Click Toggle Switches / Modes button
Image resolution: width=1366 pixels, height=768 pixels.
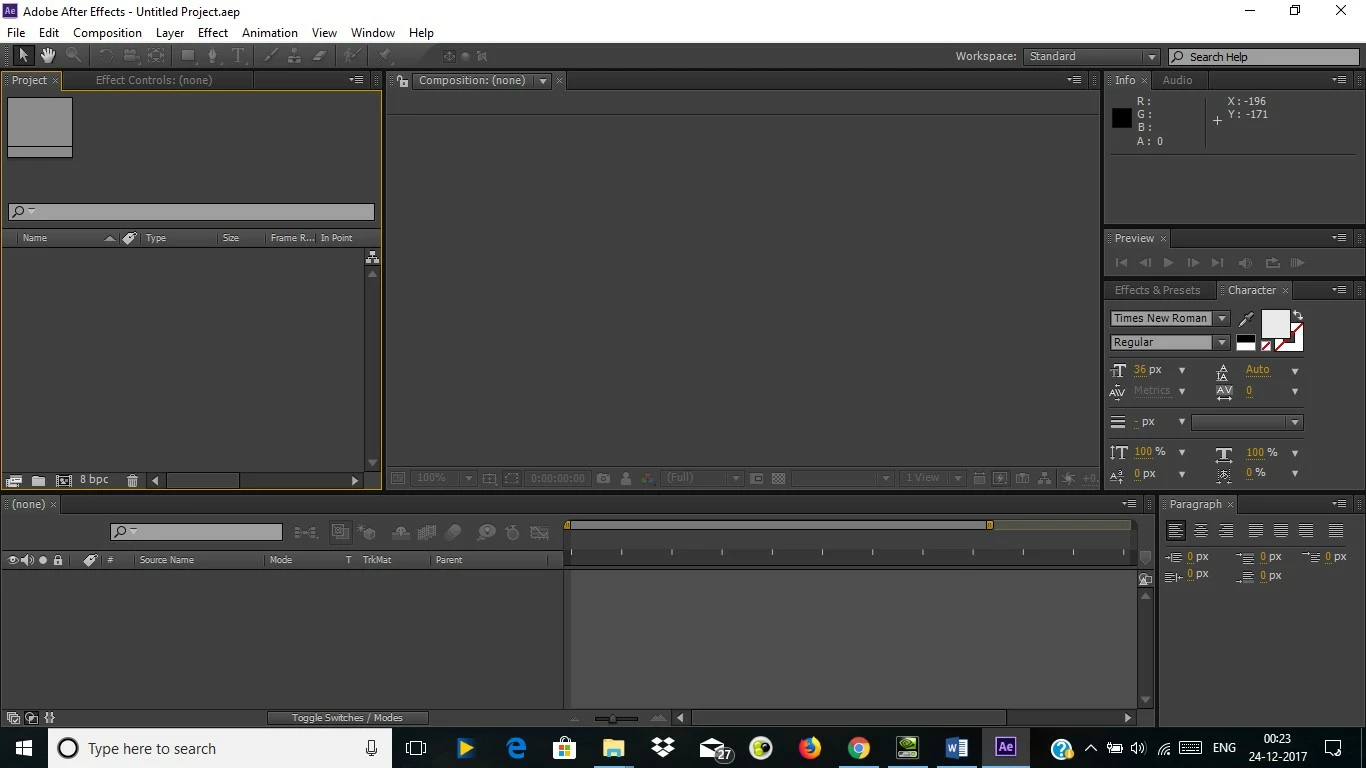[x=347, y=718]
